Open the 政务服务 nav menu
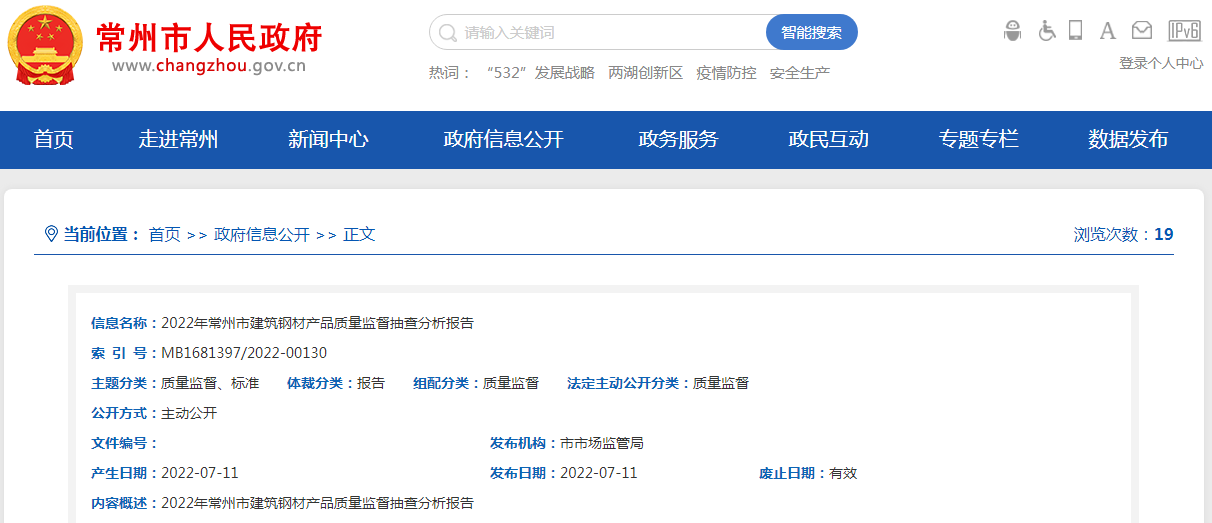Screen dimensions: 1212x523 [678, 140]
